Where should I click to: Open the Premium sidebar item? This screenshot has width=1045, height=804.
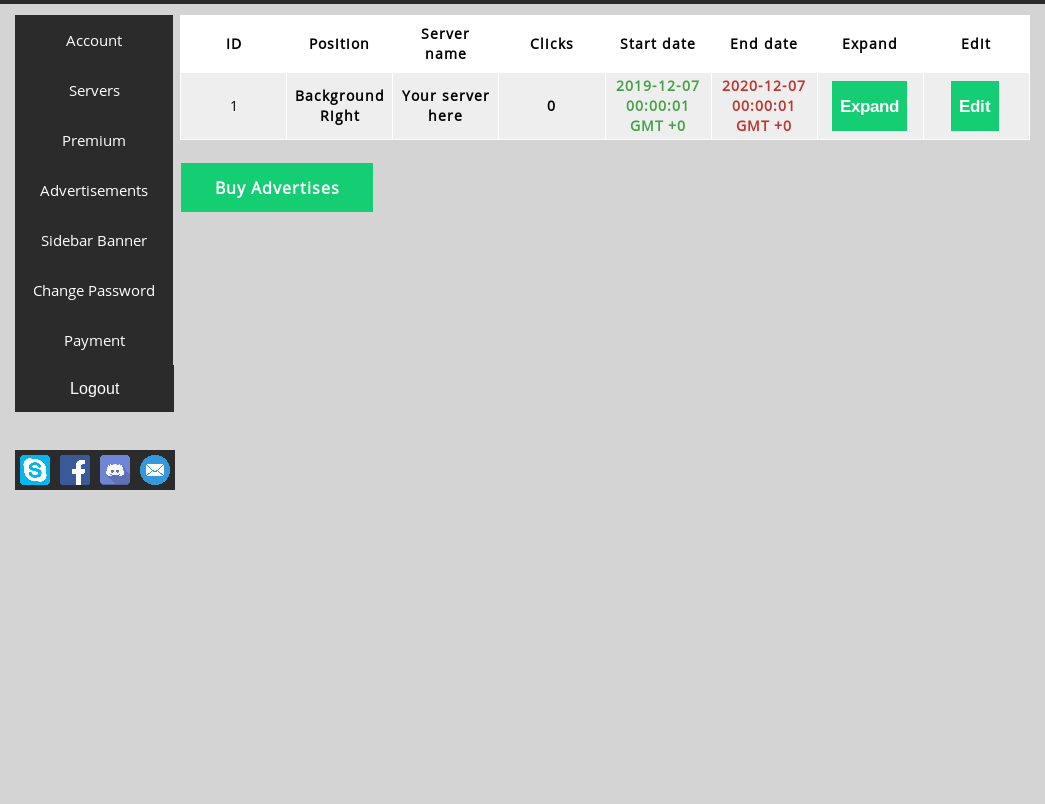point(94,141)
